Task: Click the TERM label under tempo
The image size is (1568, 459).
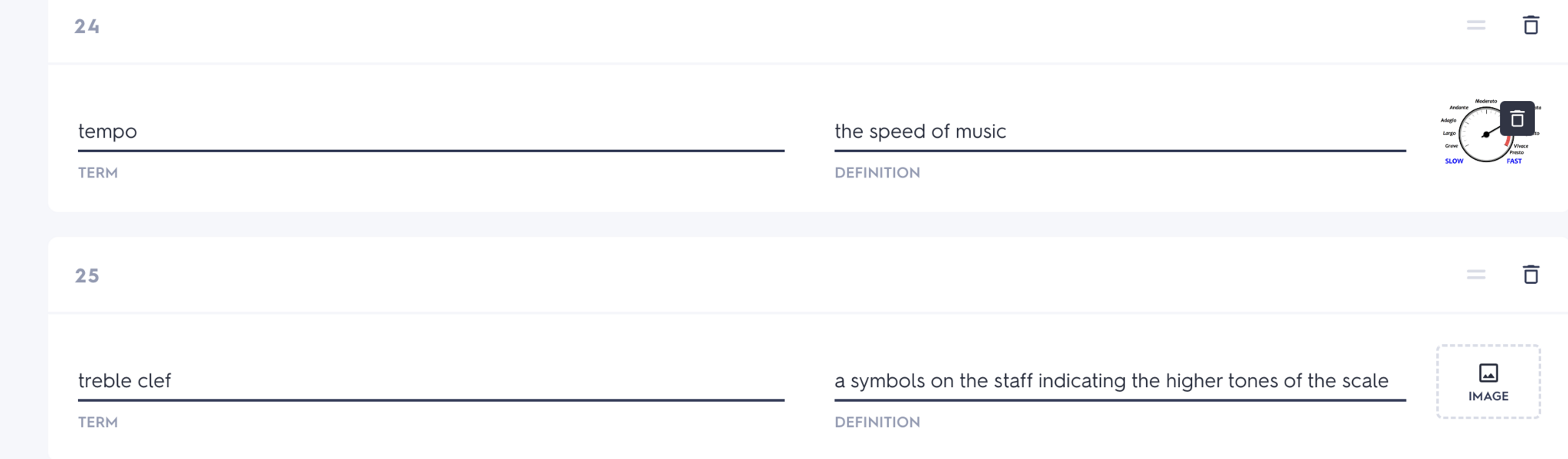Action: point(98,173)
